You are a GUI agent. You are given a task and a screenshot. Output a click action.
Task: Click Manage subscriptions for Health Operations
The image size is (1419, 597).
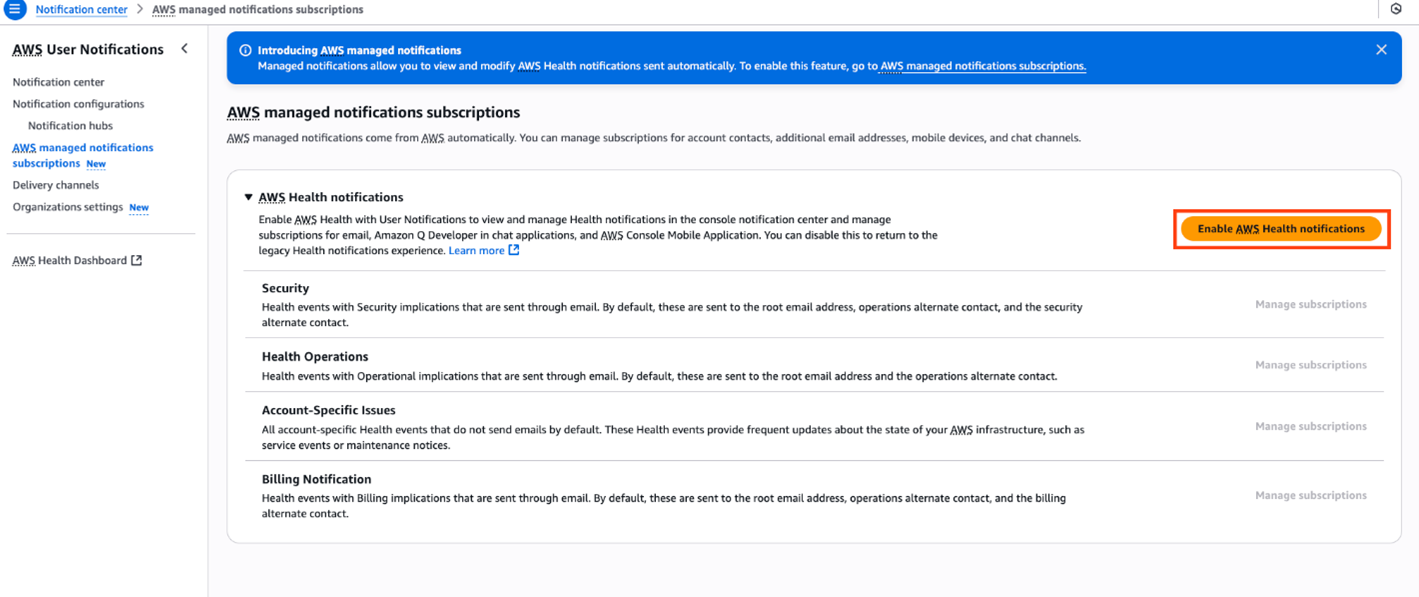(1310, 365)
